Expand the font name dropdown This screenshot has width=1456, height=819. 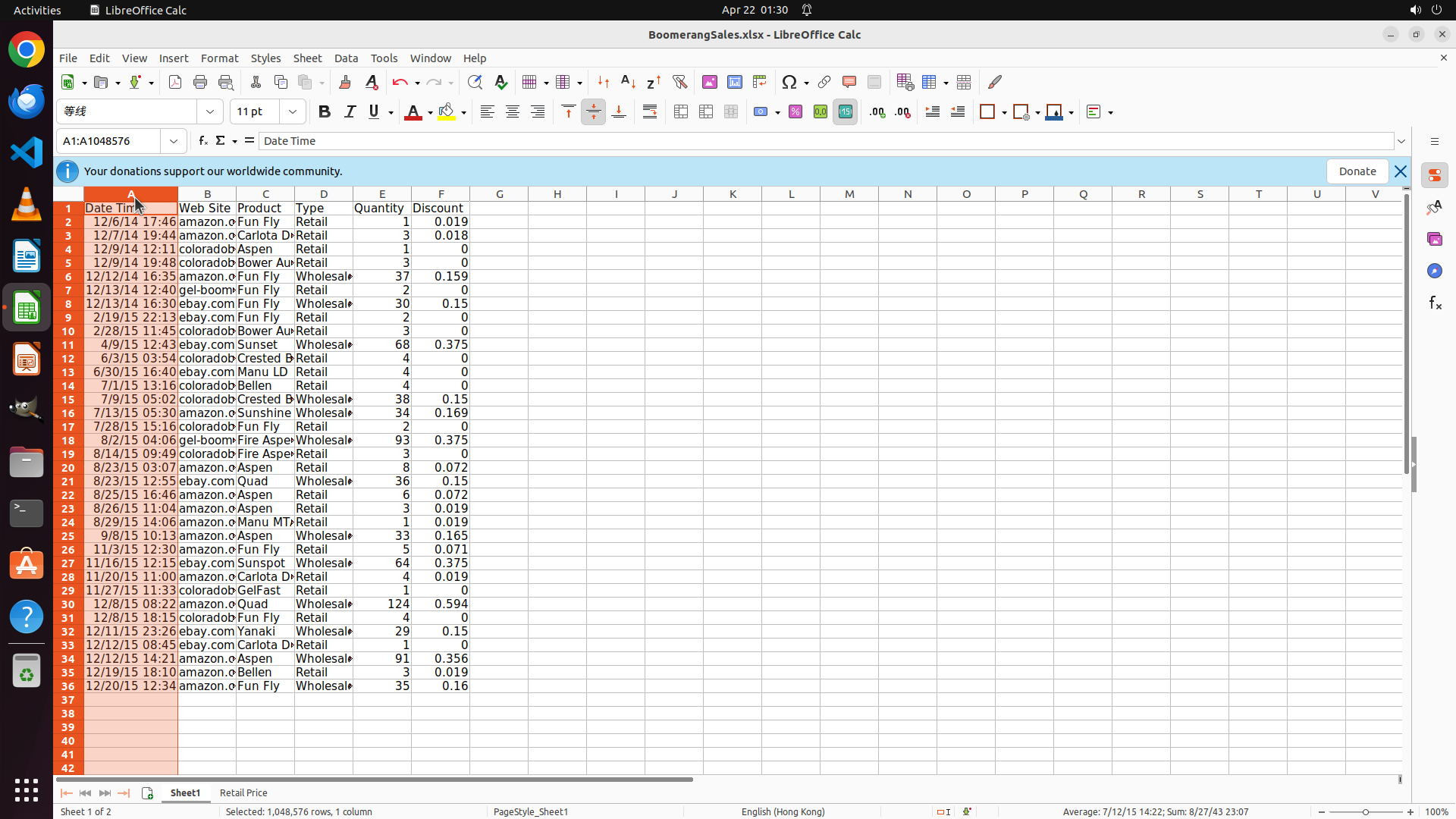(210, 112)
